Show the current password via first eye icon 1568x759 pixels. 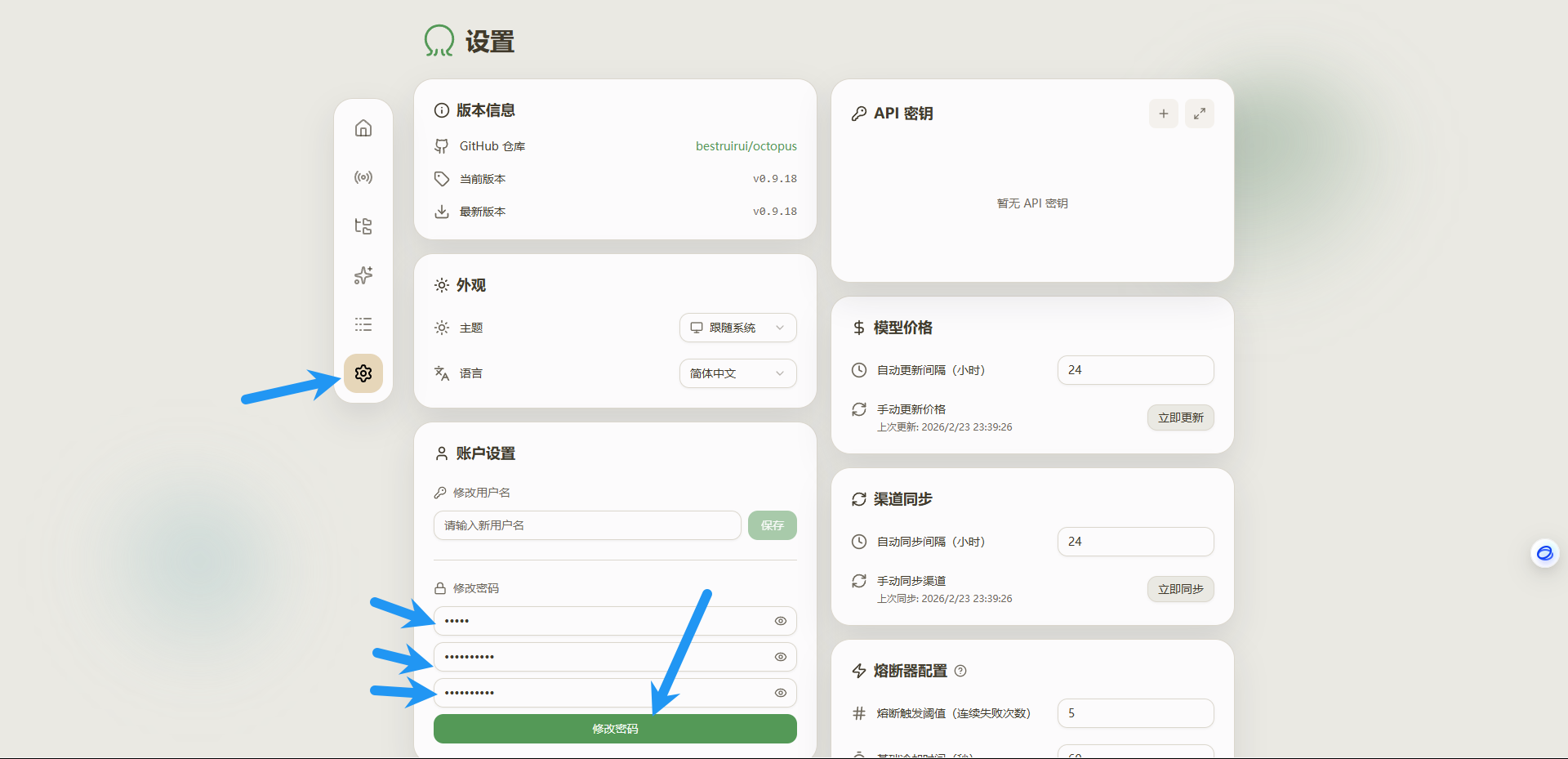[780, 621]
